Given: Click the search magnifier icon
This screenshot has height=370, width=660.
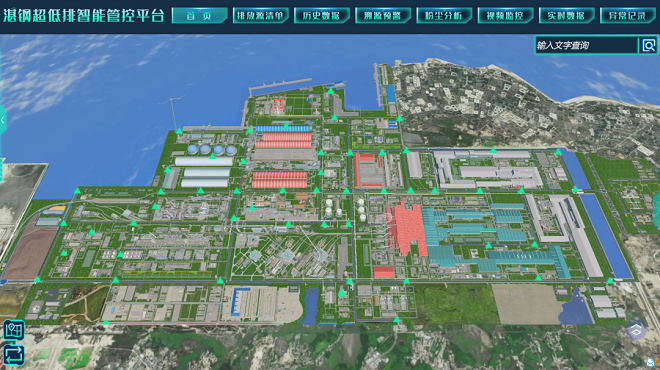Looking at the screenshot, I should [x=649, y=45].
